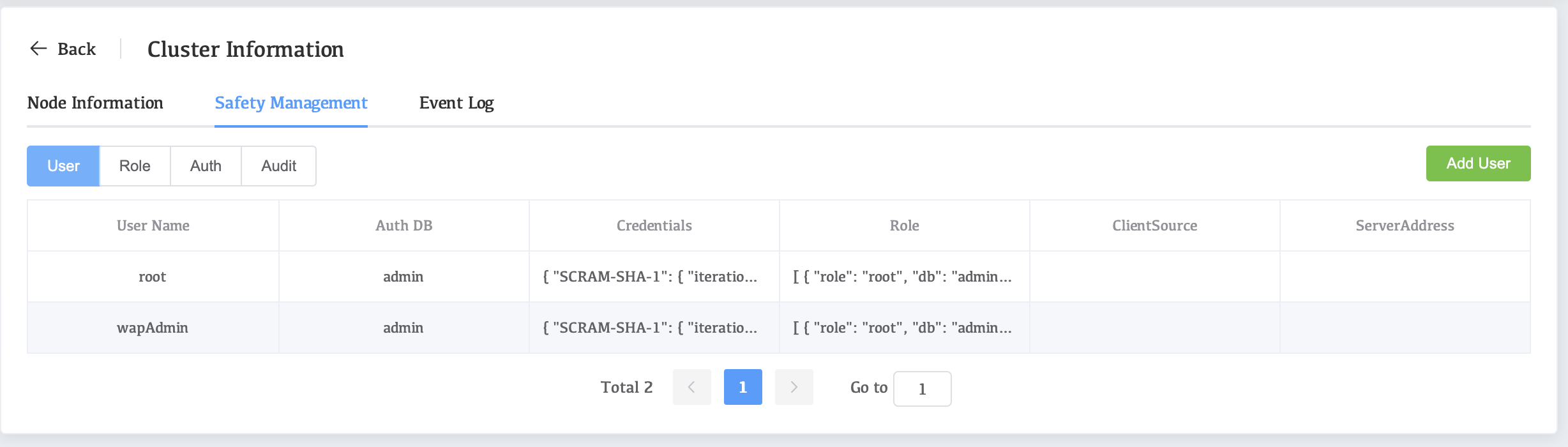Select the Role segment button

click(x=135, y=166)
